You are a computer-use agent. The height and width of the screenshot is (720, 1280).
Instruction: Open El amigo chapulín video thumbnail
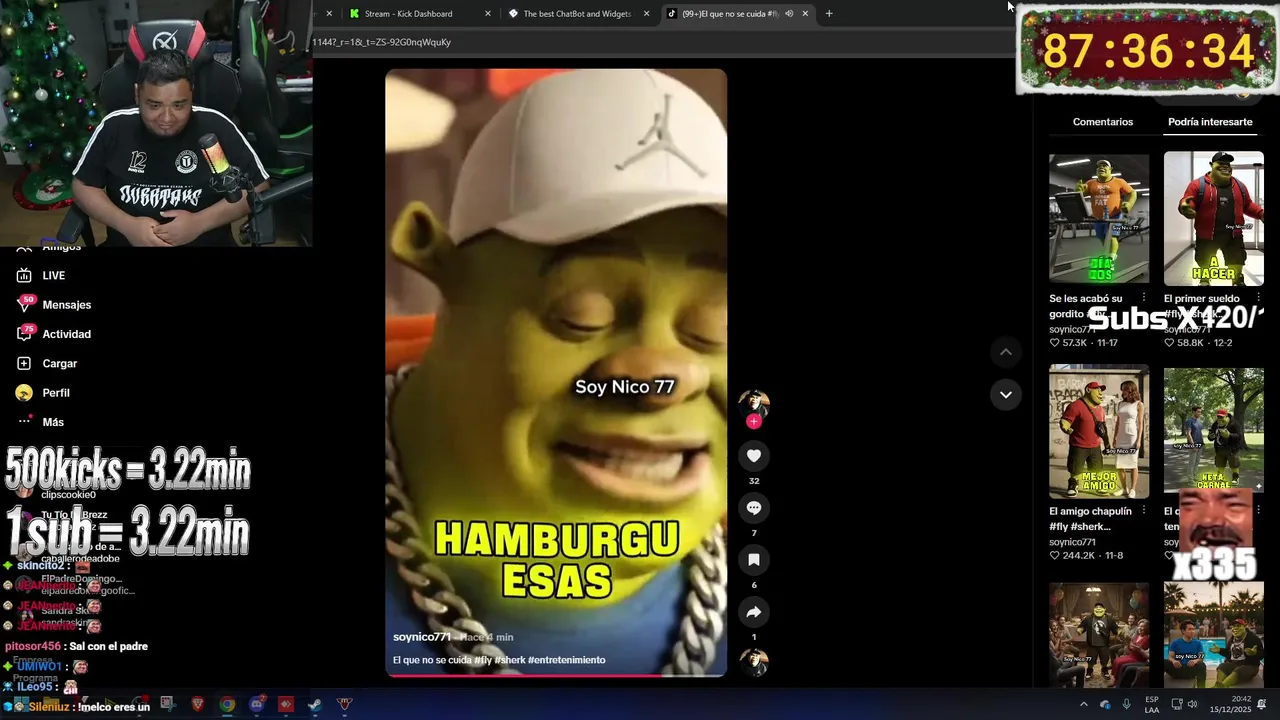coord(1099,431)
